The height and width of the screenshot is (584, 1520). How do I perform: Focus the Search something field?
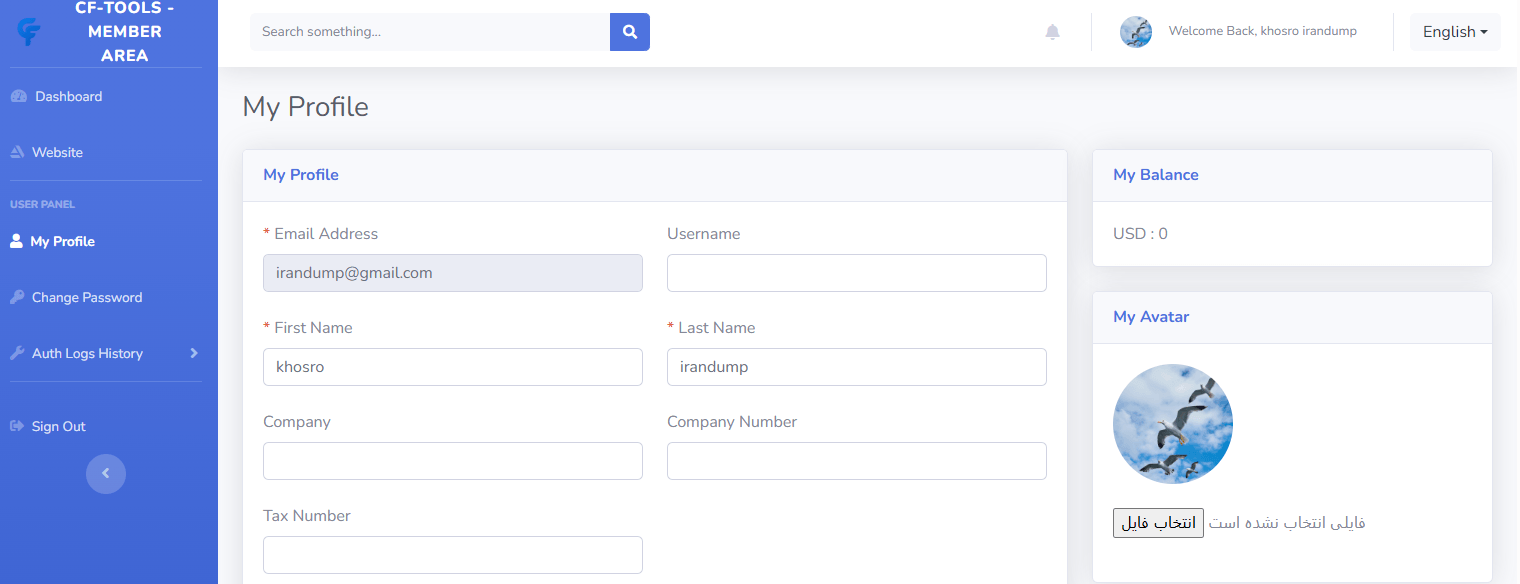(430, 32)
